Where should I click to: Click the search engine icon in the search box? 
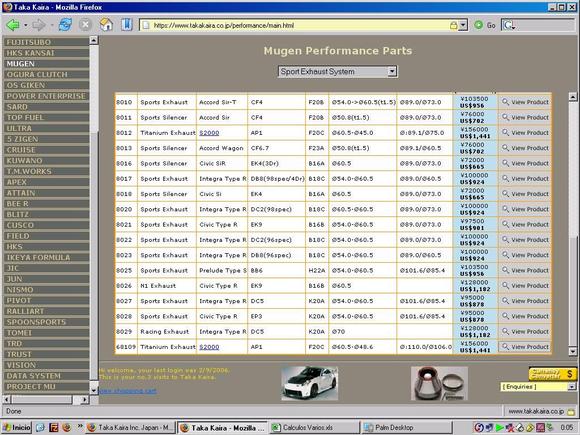point(508,25)
